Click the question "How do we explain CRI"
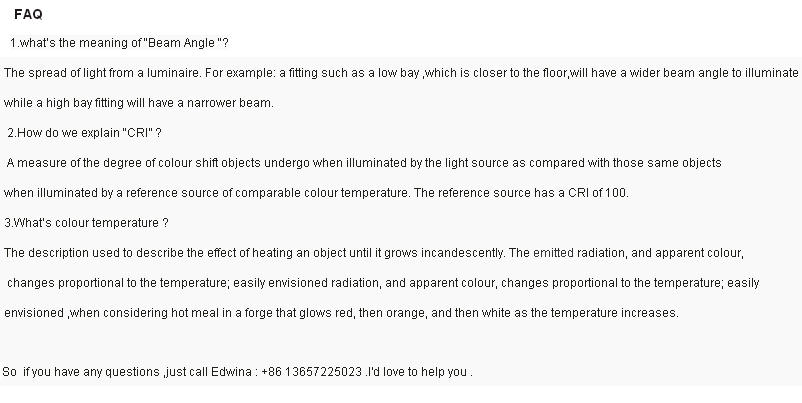This screenshot has width=802, height=403. [x=84, y=133]
